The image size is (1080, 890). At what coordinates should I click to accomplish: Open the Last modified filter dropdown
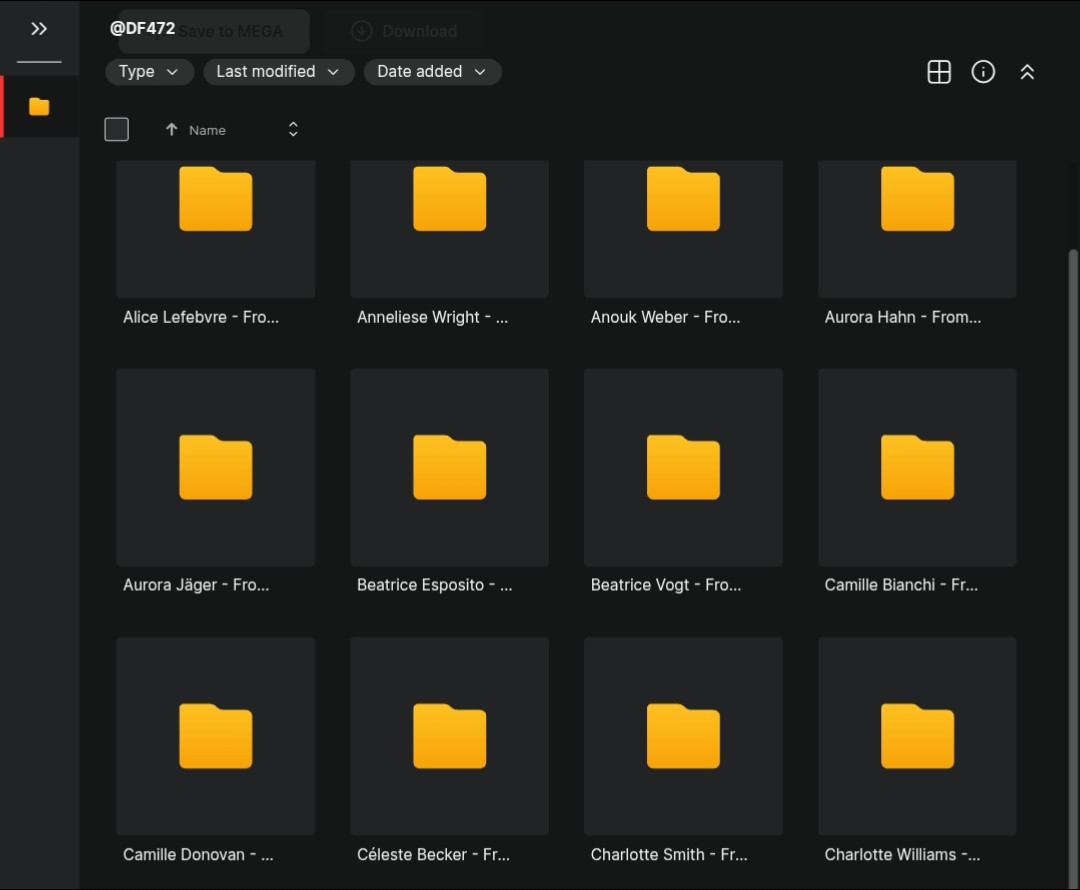point(278,72)
